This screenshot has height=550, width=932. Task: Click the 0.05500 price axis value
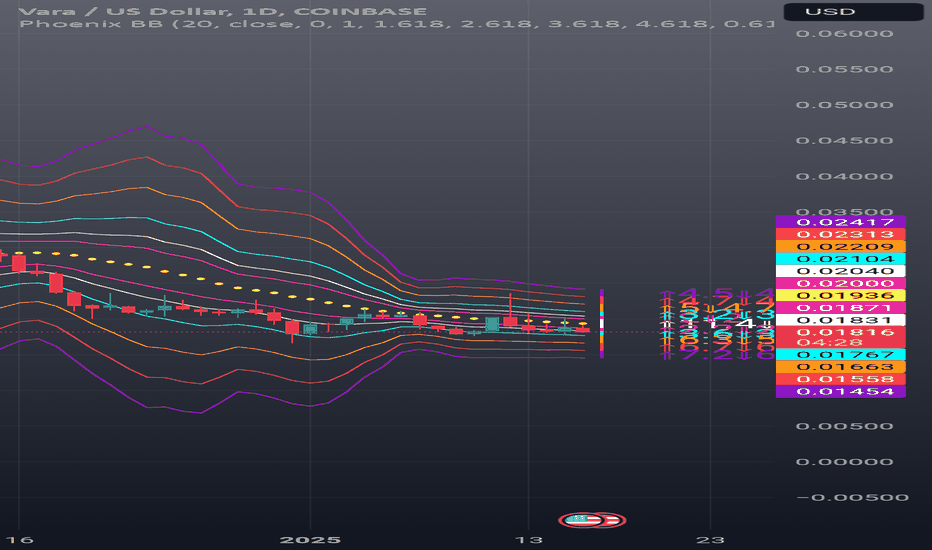(844, 69)
